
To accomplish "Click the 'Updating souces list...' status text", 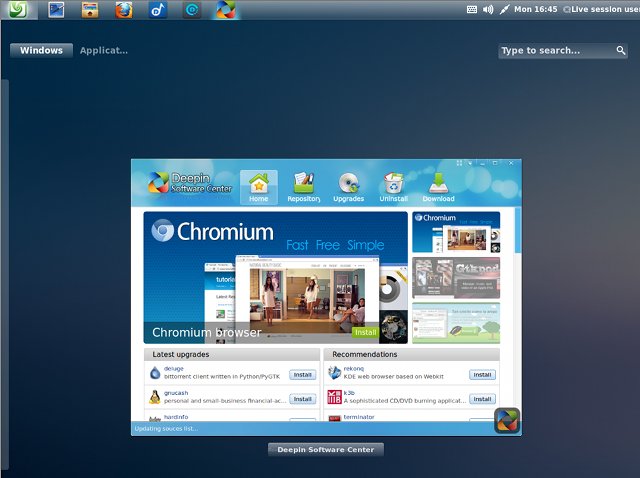I will click(166, 429).
